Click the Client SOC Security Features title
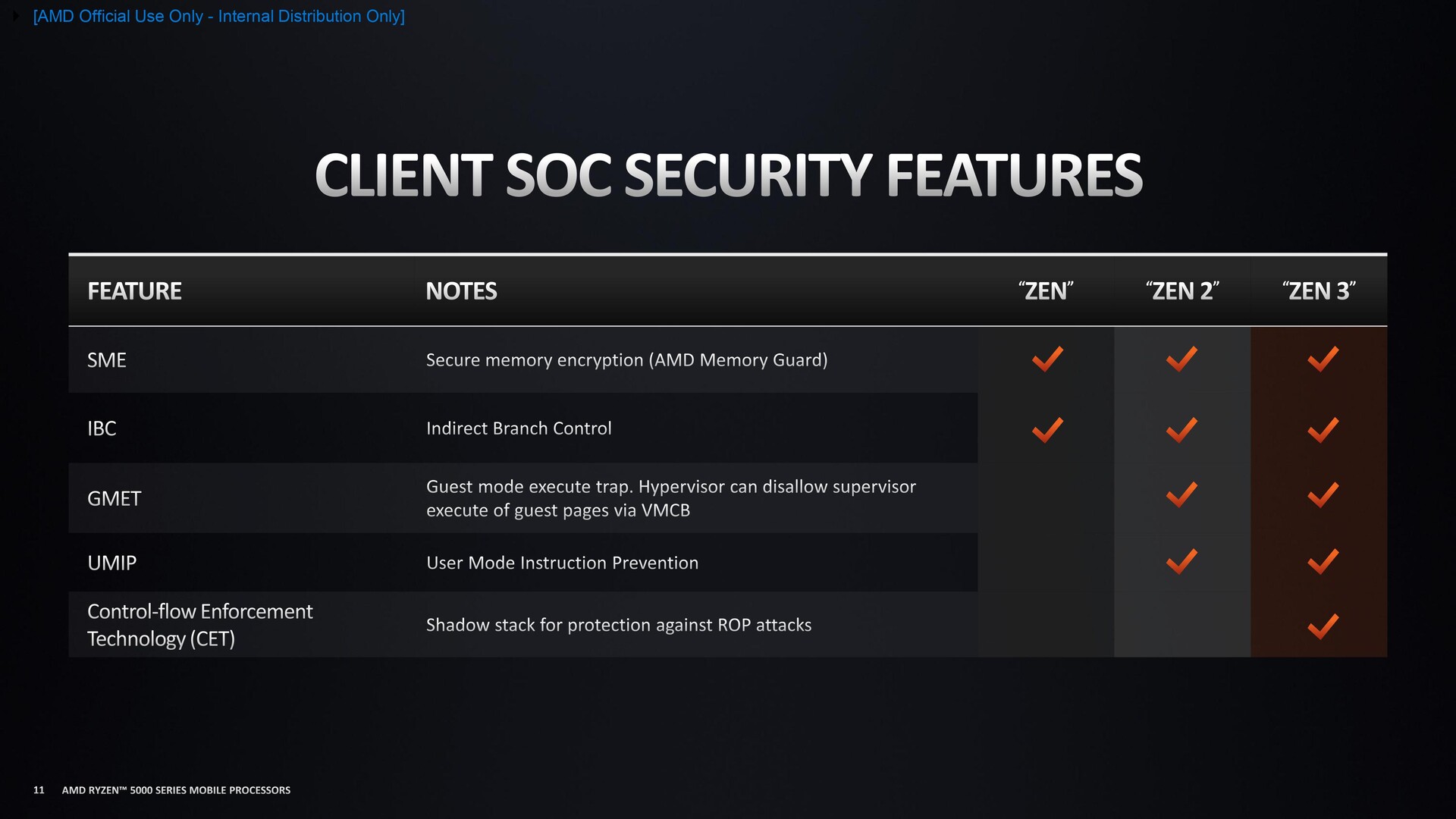 (728, 175)
